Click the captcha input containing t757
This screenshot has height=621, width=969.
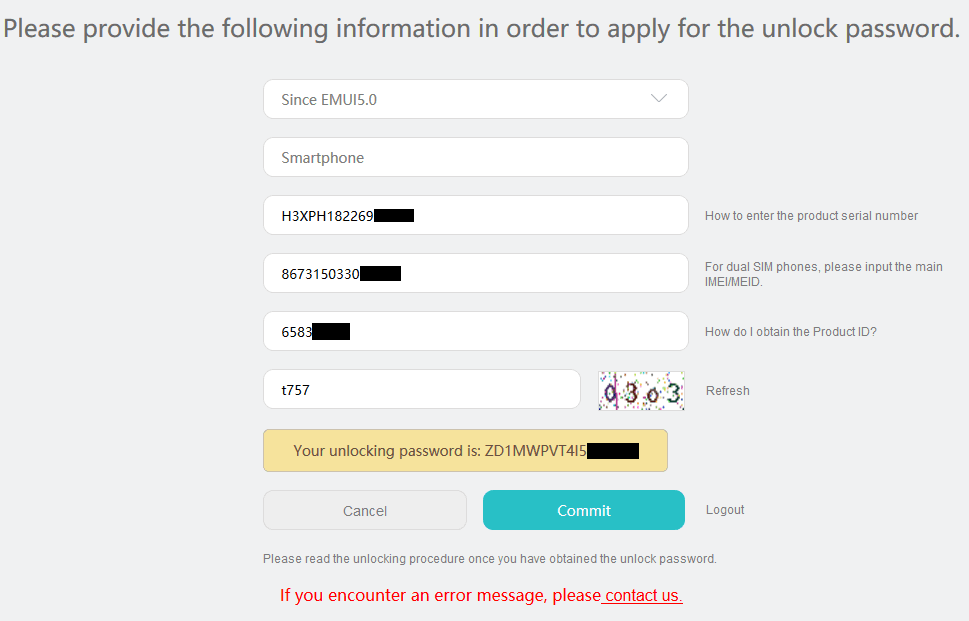(x=422, y=389)
